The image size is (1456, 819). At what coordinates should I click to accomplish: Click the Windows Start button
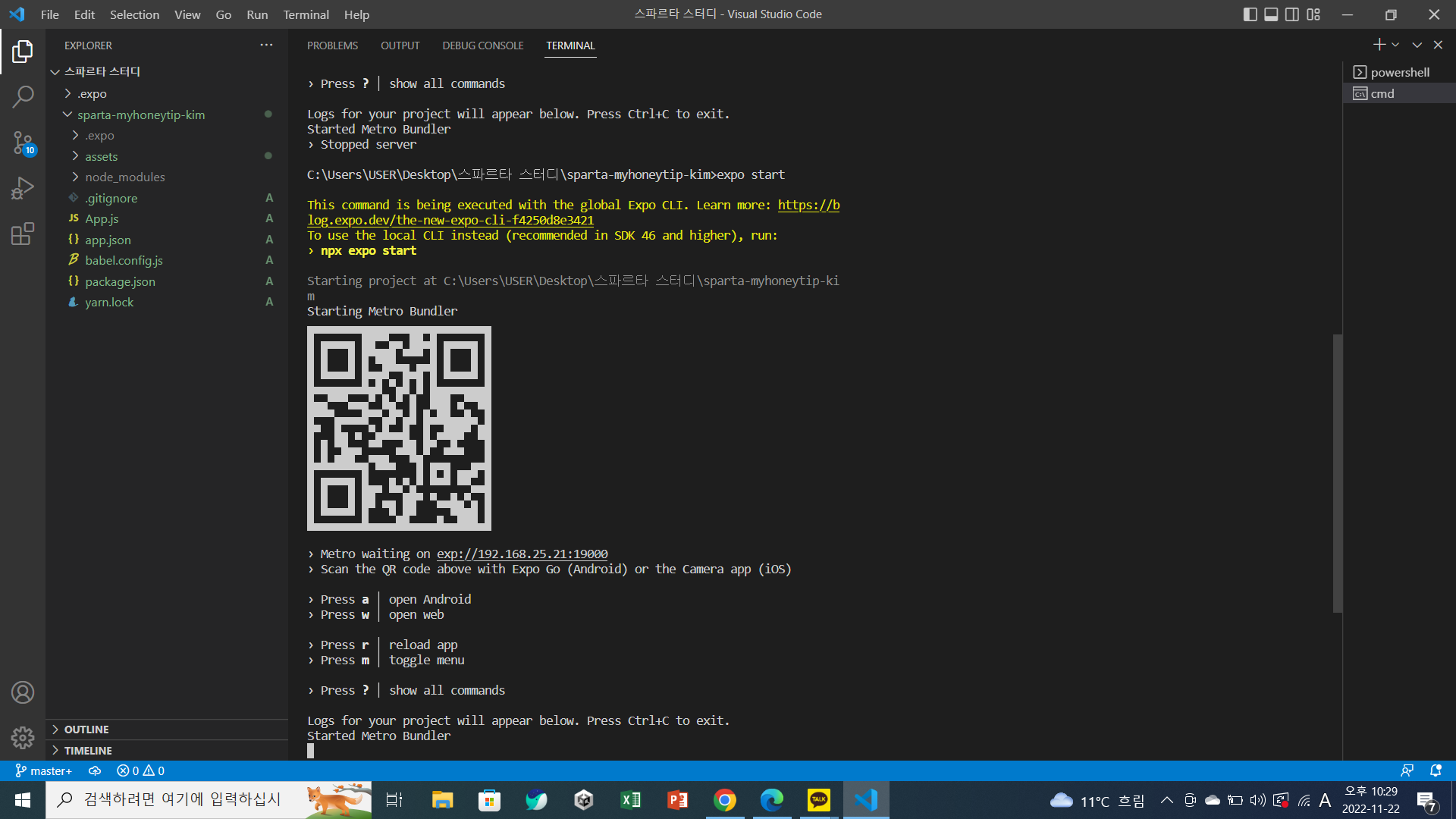coord(23,800)
